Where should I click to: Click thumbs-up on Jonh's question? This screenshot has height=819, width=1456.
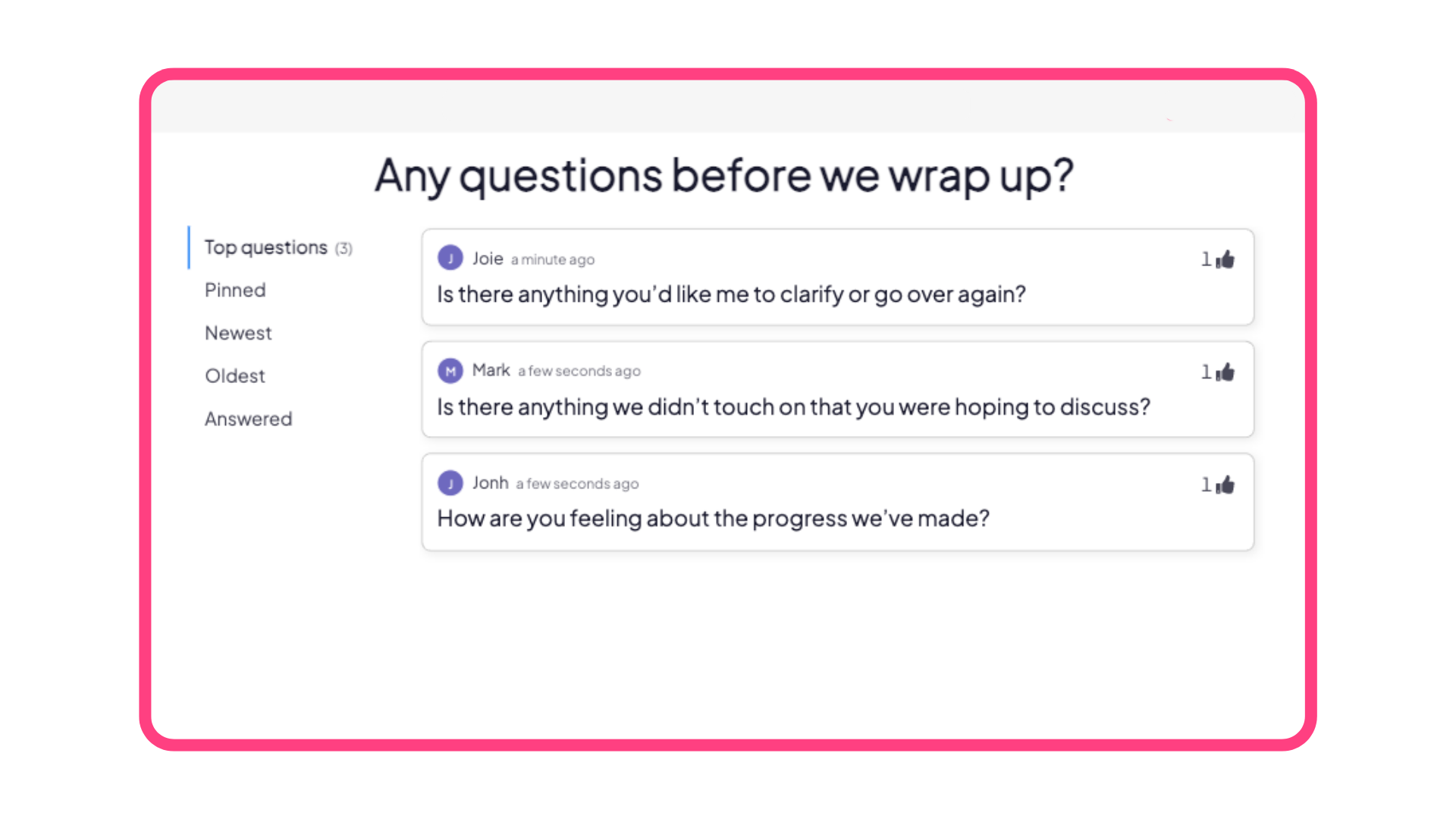[1225, 485]
